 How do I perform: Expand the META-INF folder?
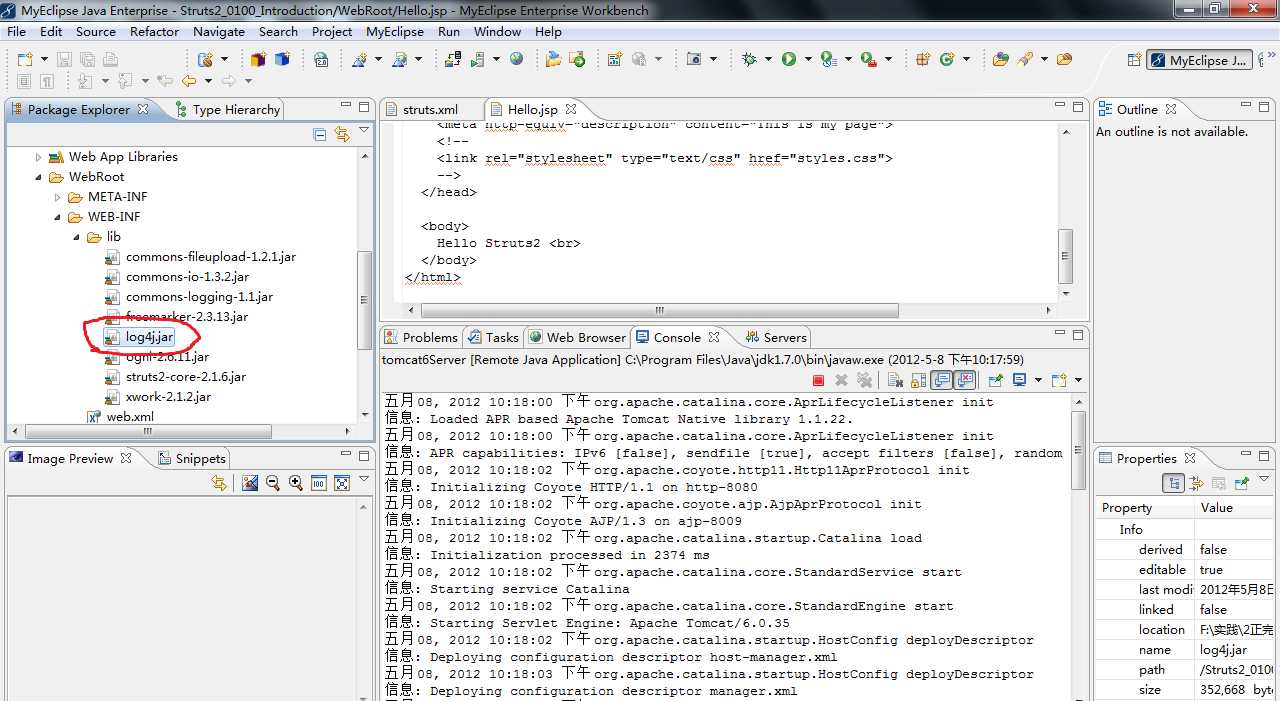click(x=58, y=197)
